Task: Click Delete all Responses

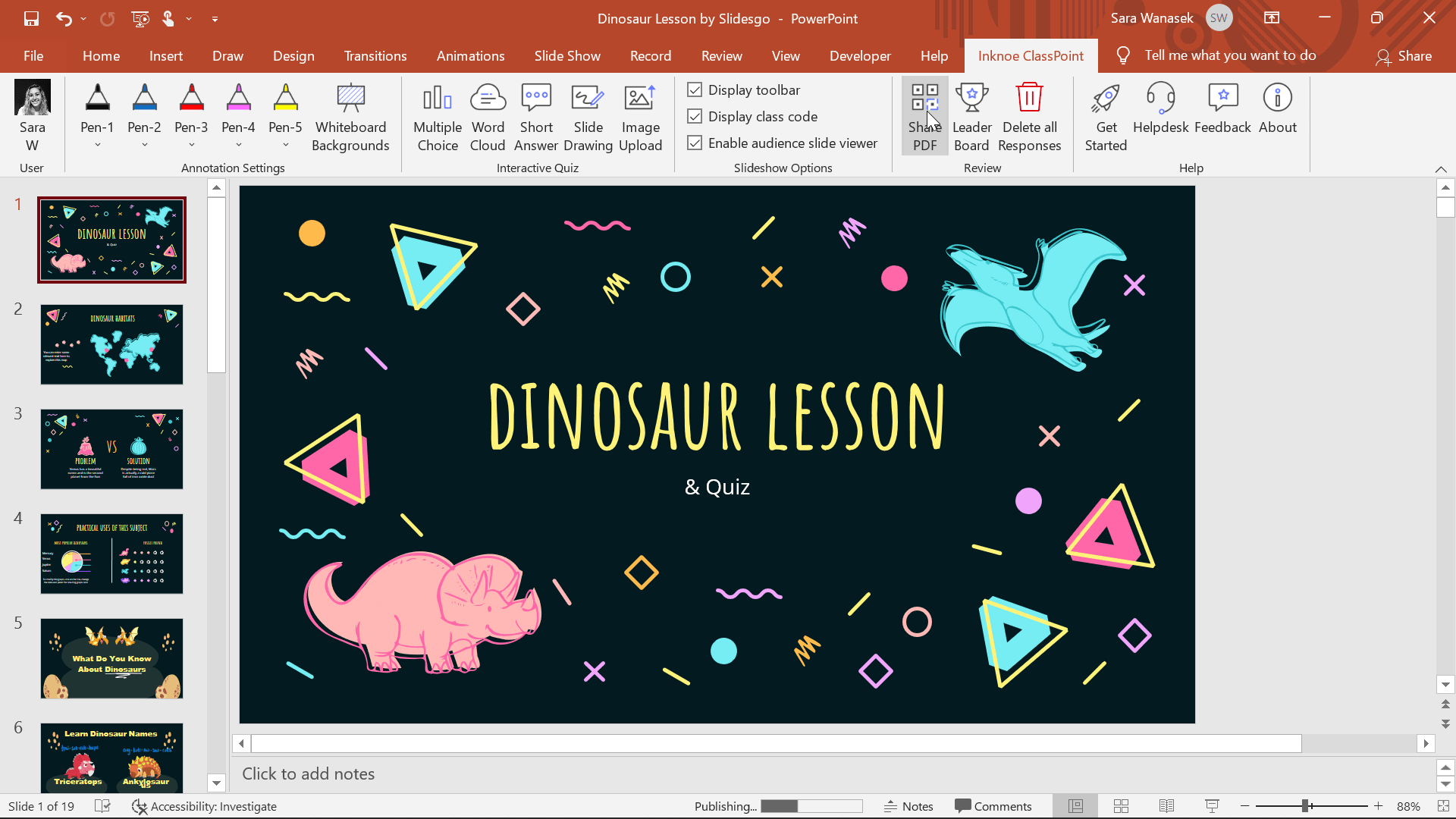Action: 1029,117
